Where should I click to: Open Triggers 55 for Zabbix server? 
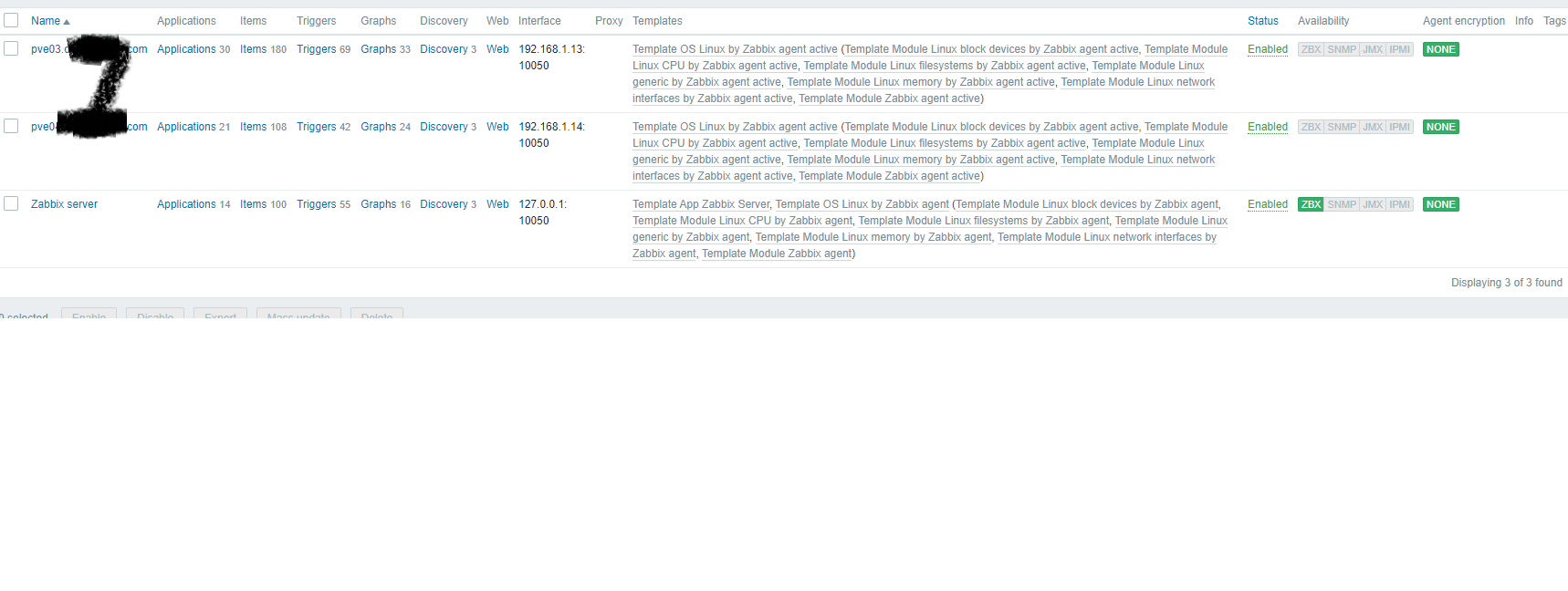pyautogui.click(x=317, y=204)
